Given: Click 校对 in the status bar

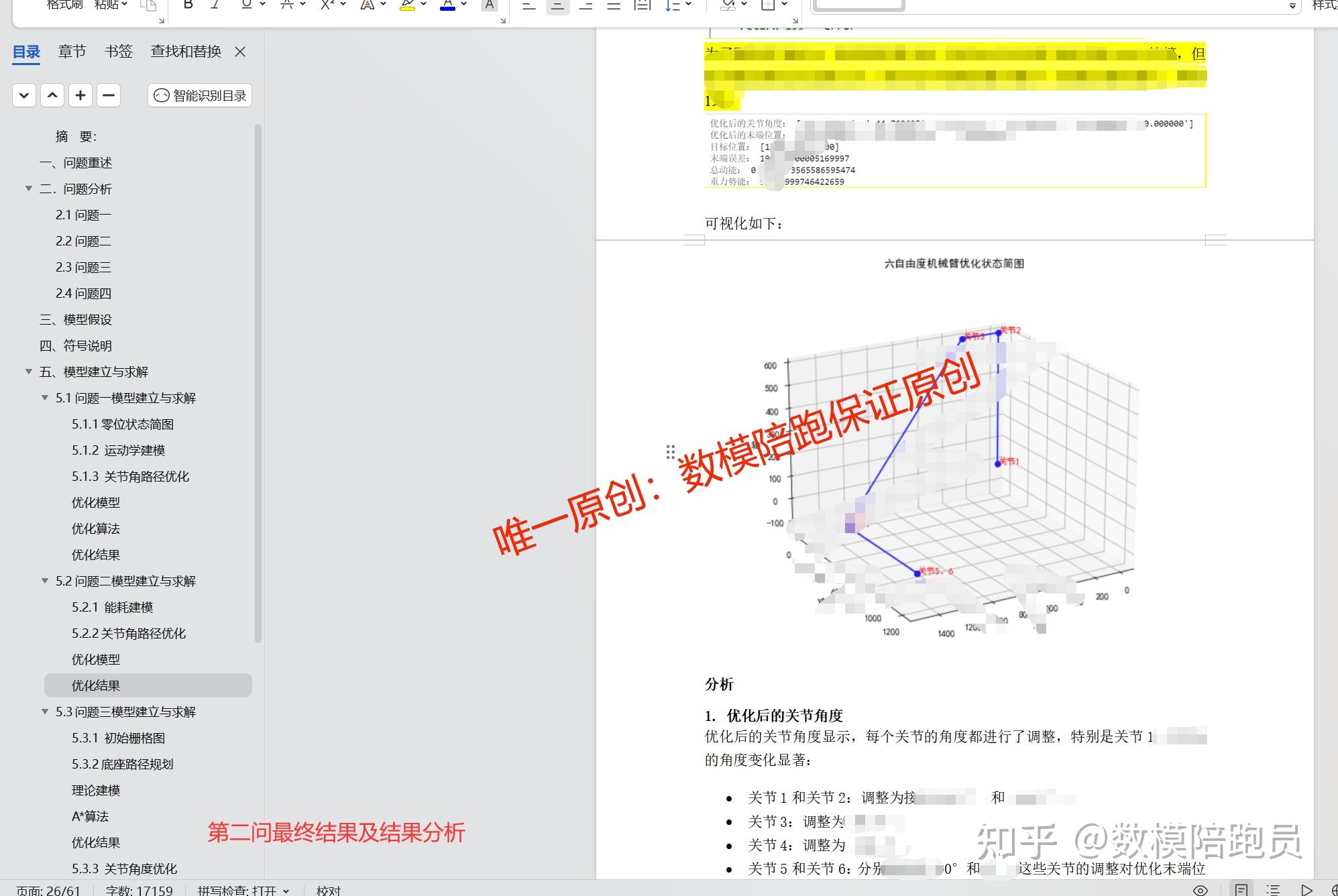Looking at the screenshot, I should tap(329, 890).
